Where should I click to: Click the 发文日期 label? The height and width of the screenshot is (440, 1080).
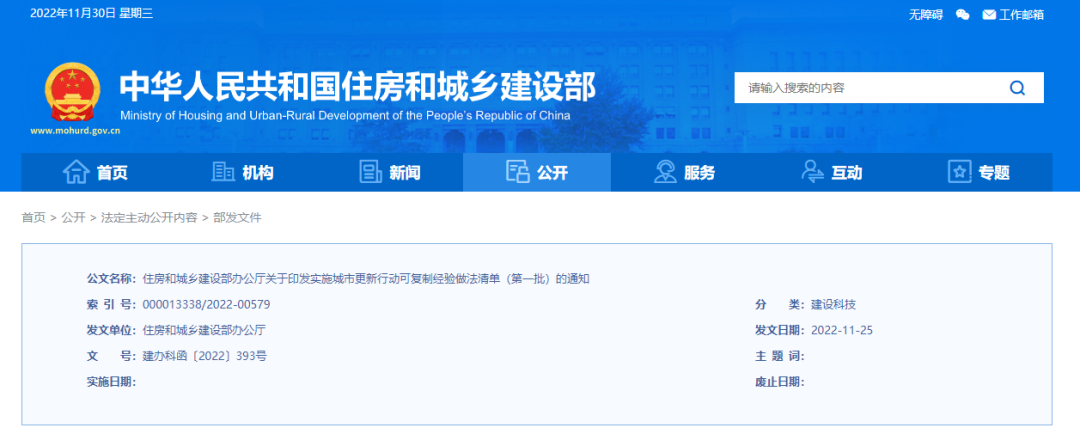tap(780, 331)
